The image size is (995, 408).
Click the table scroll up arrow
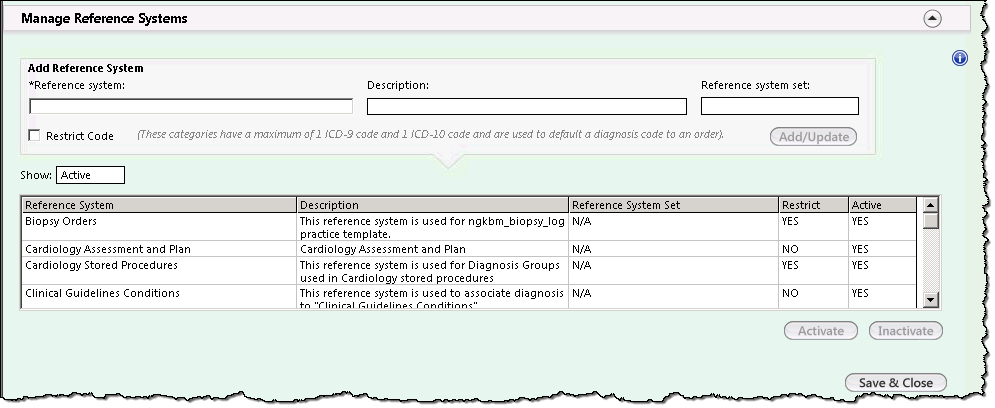tap(930, 205)
